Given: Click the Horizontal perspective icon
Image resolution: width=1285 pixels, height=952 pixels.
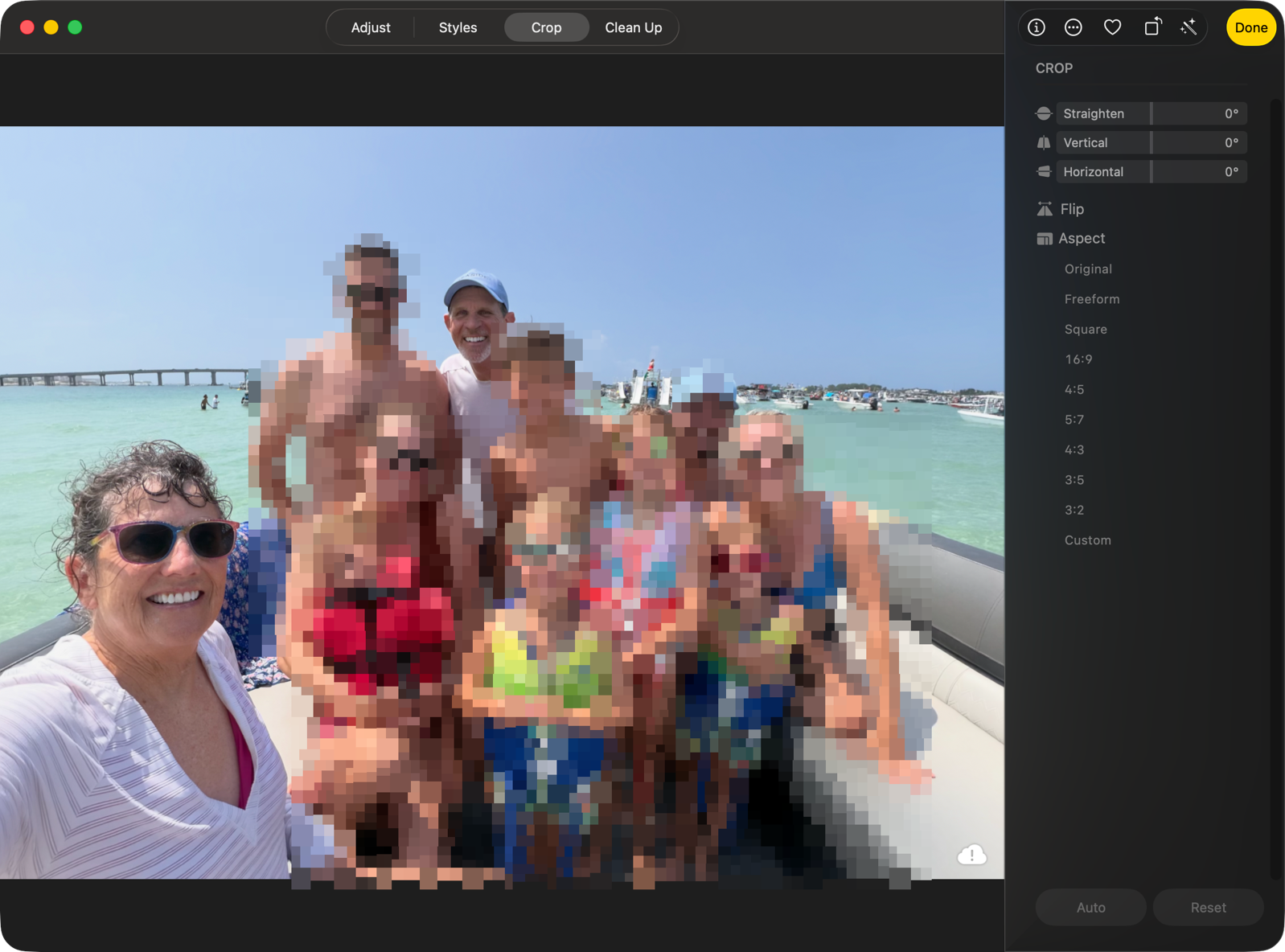Looking at the screenshot, I should (1044, 171).
